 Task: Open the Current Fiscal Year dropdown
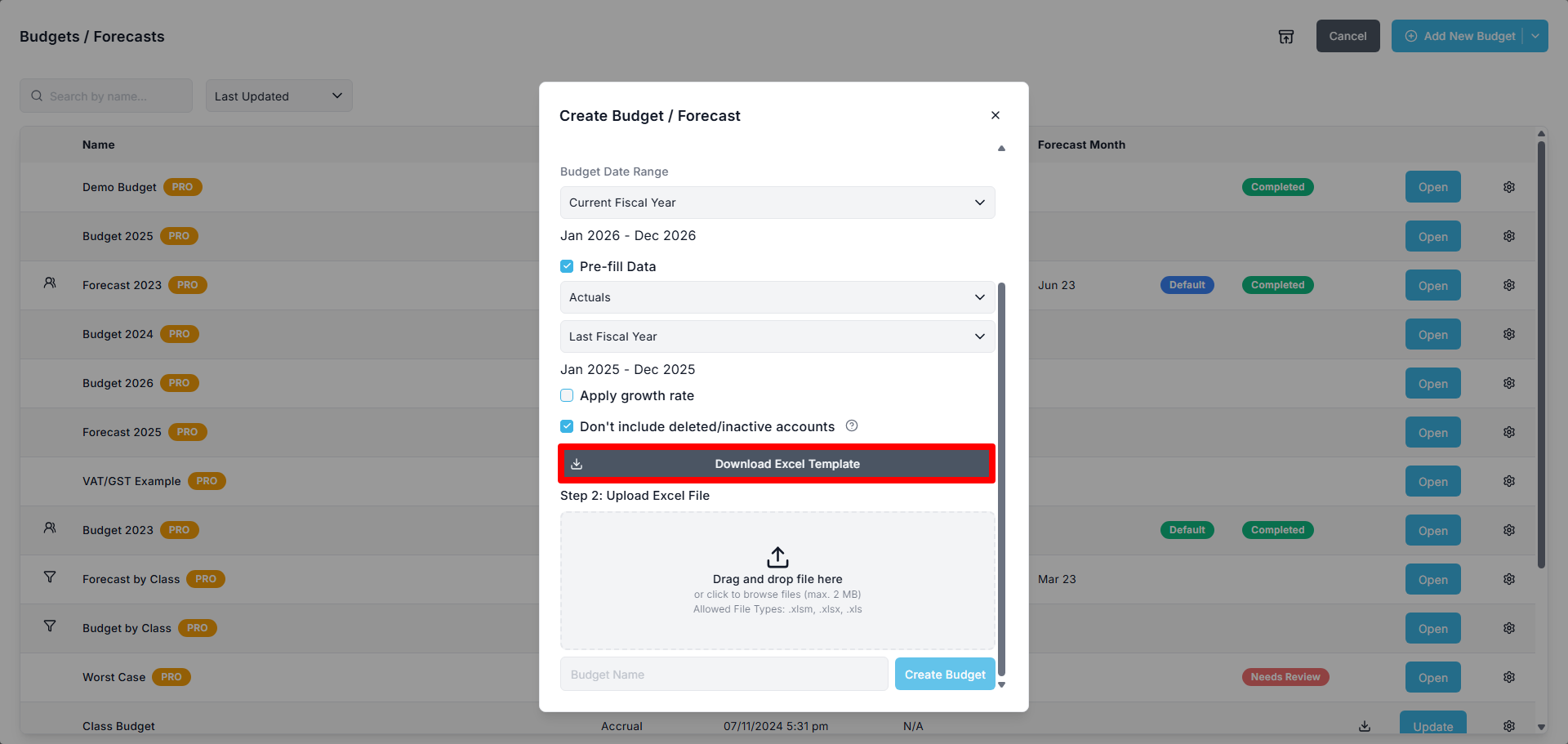point(777,203)
